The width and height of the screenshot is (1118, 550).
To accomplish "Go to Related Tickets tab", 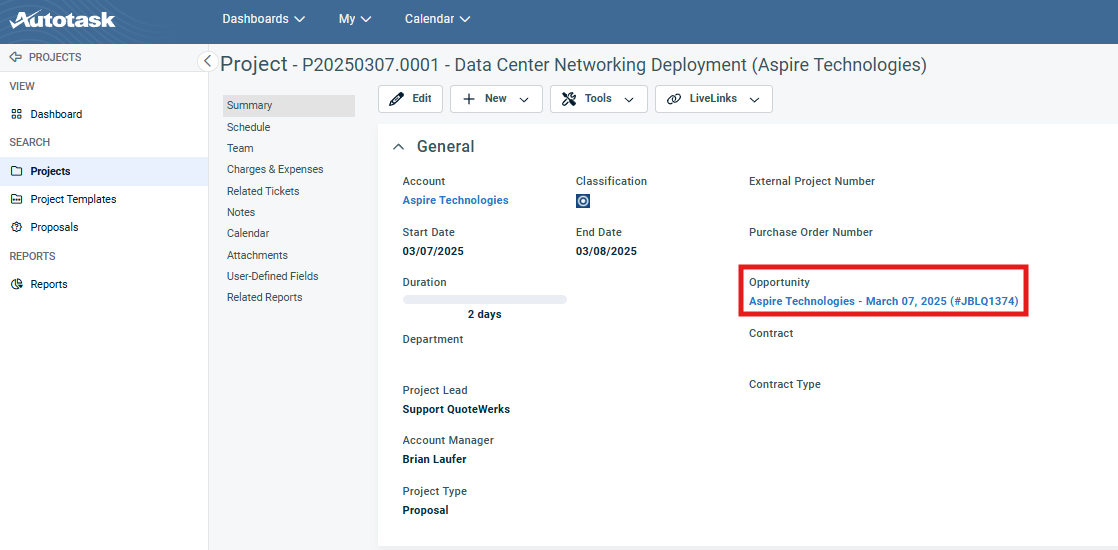I will coord(263,191).
